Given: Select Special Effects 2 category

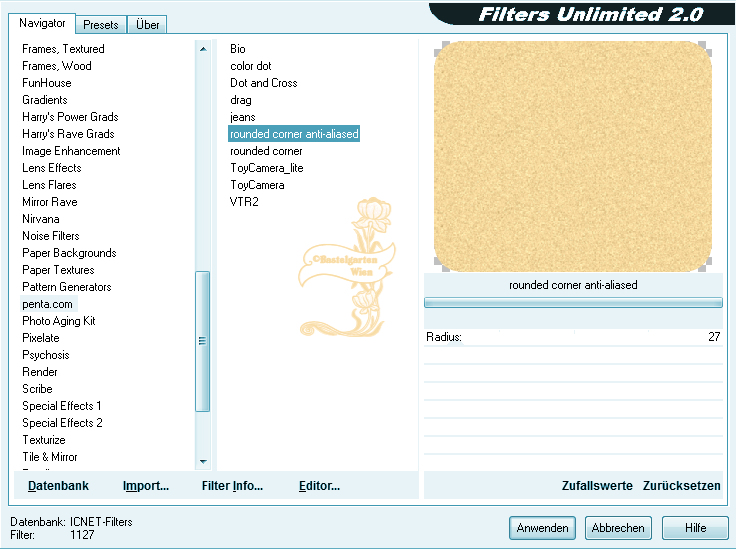Looking at the screenshot, I should coord(62,423).
